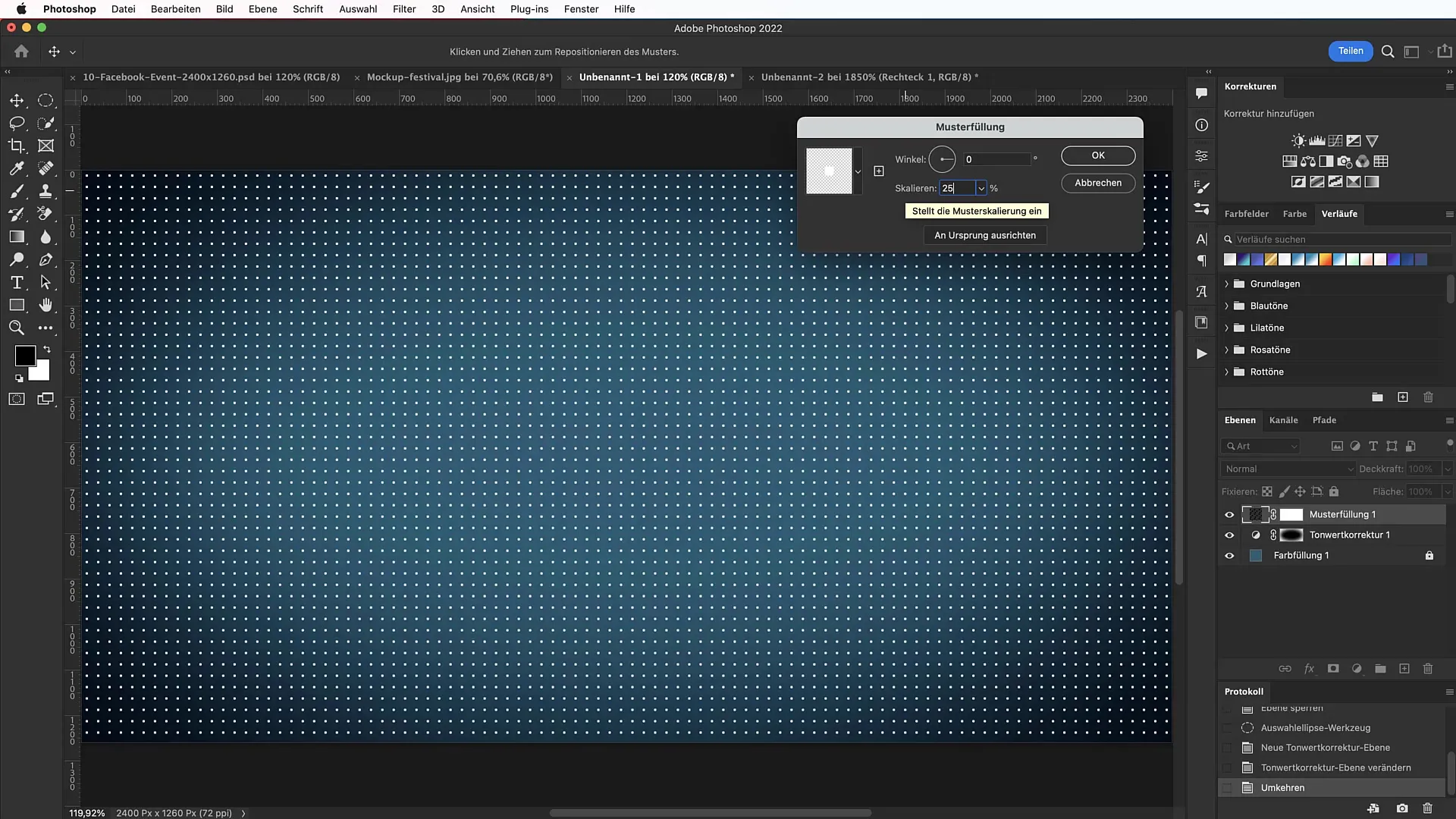Toggle visibility of Tonwertkorrektur 1 layer
This screenshot has height=819, width=1456.
(1229, 534)
